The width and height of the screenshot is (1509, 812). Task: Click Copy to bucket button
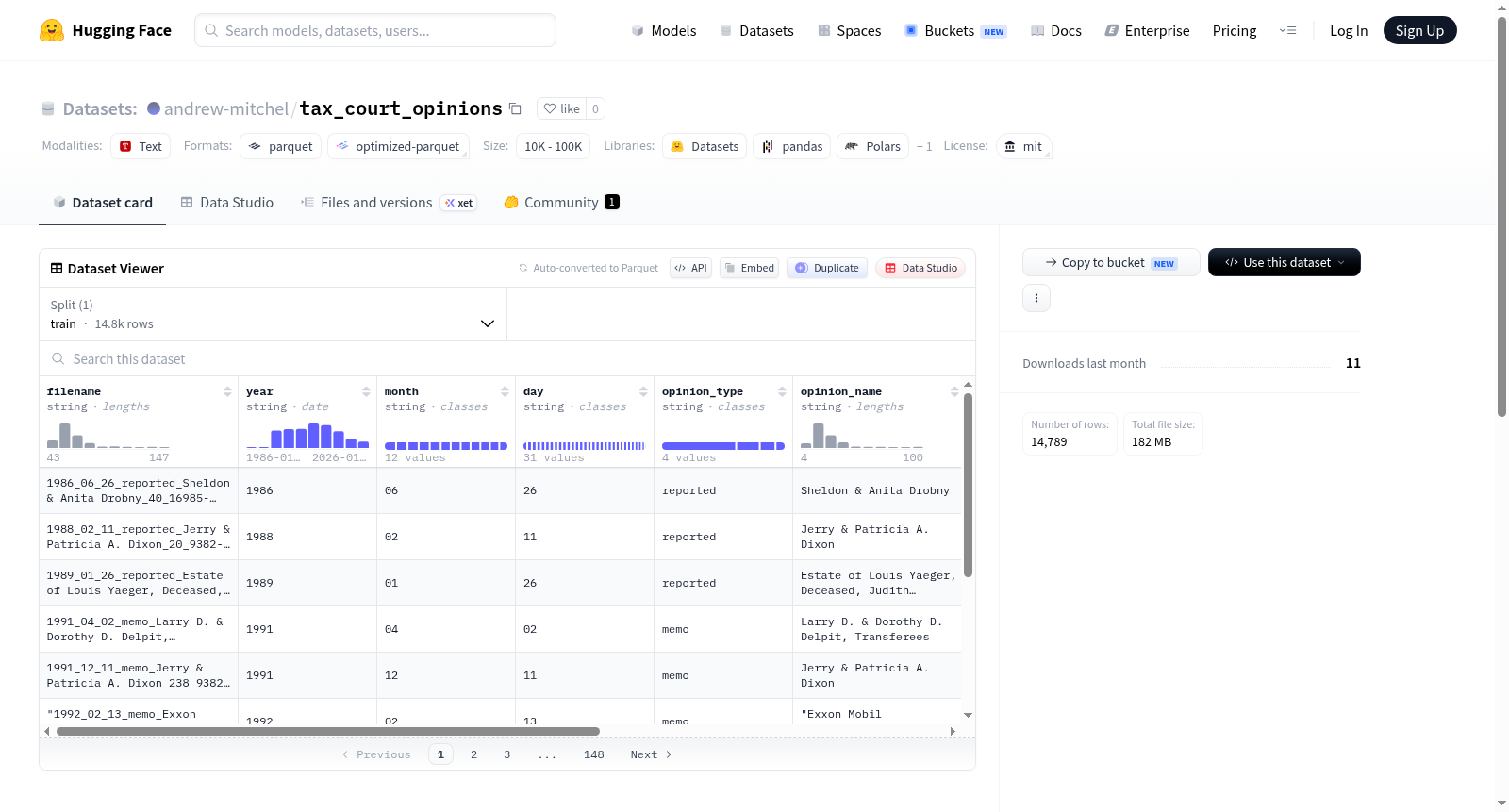(x=1111, y=262)
